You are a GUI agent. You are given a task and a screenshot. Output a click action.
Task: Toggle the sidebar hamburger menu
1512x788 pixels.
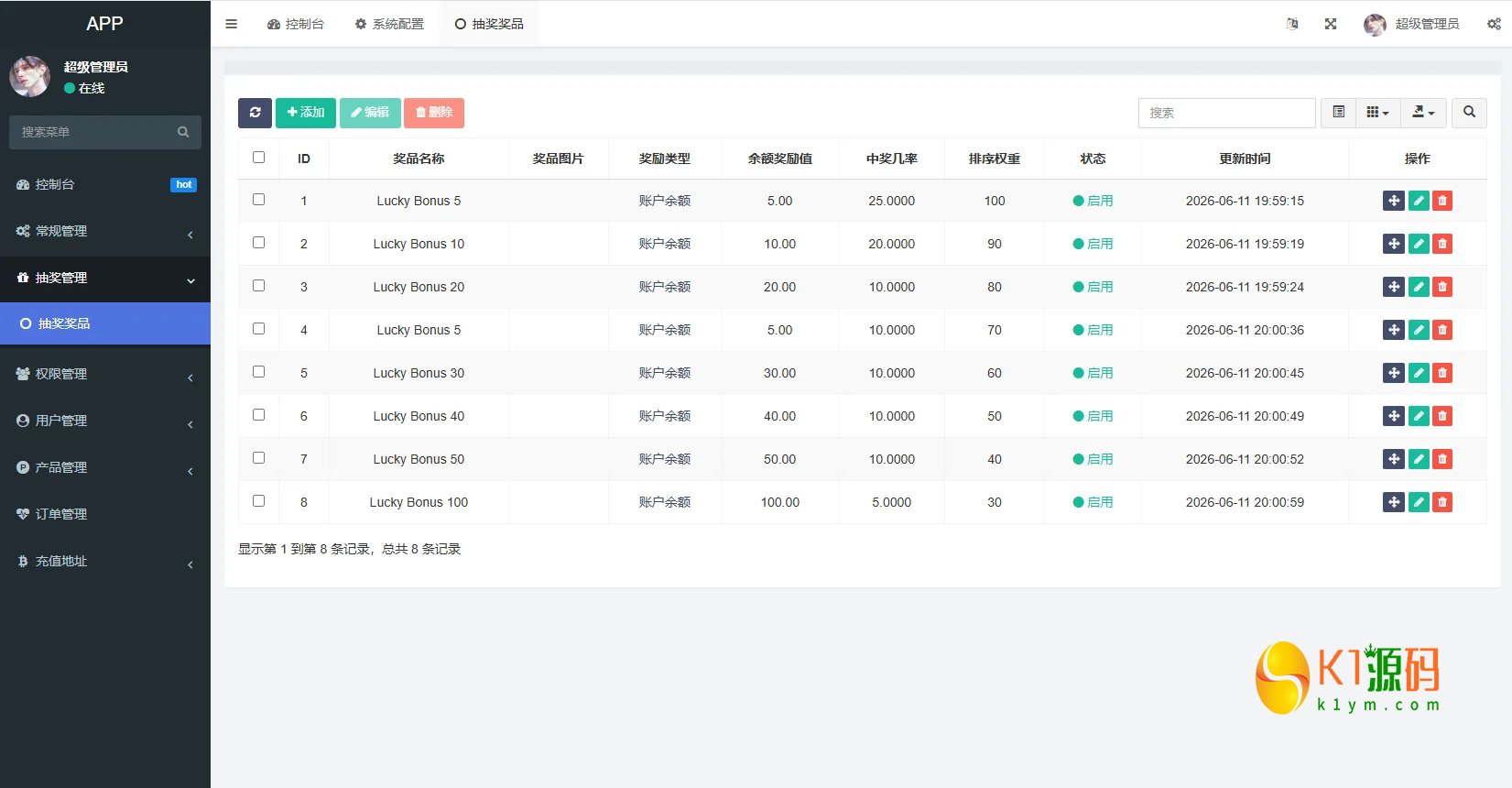(x=231, y=24)
